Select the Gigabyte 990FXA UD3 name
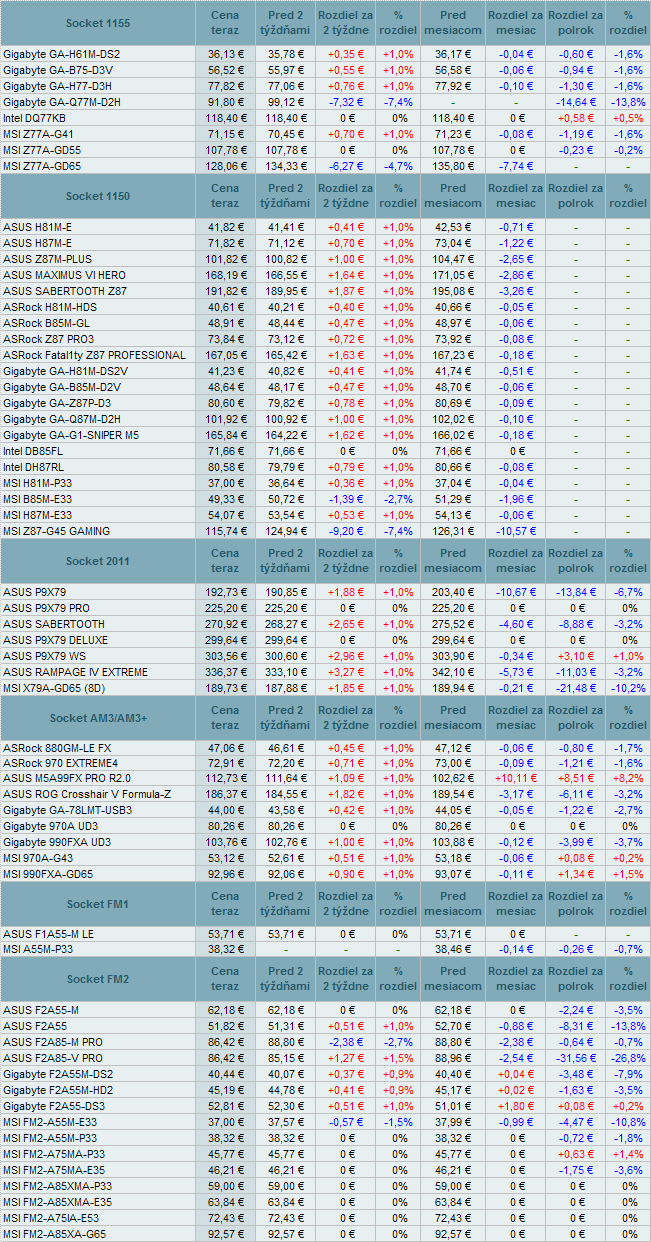This screenshot has width=651, height=1242. pos(57,842)
